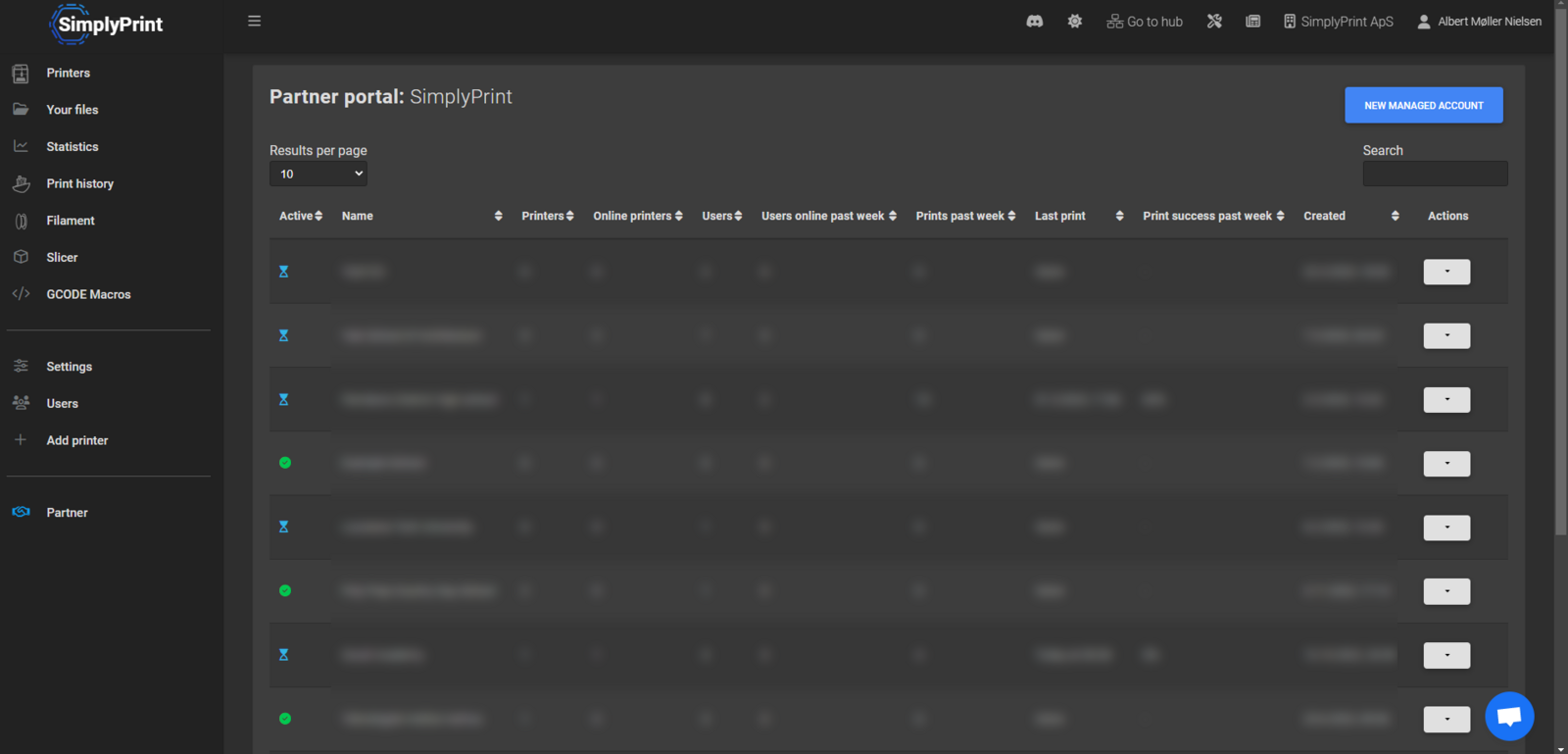
Task: Open the Actions dropdown in fourth row
Action: click(1446, 463)
